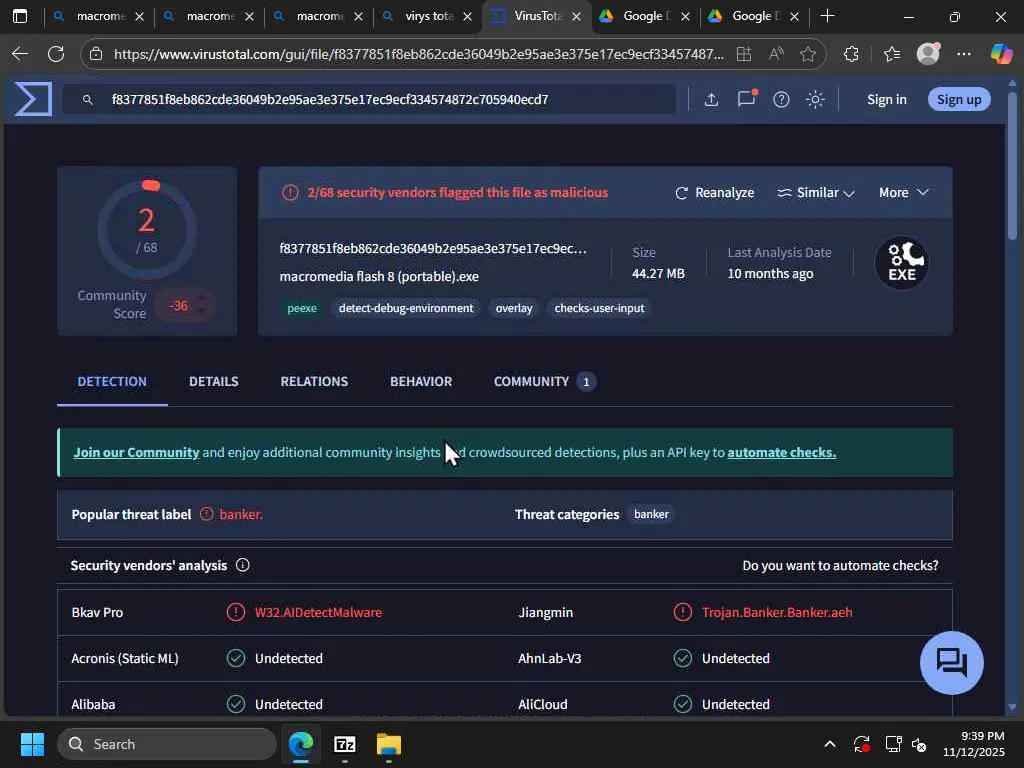1024x768 pixels.
Task: Click the banker threat category chip
Action: [651, 514]
